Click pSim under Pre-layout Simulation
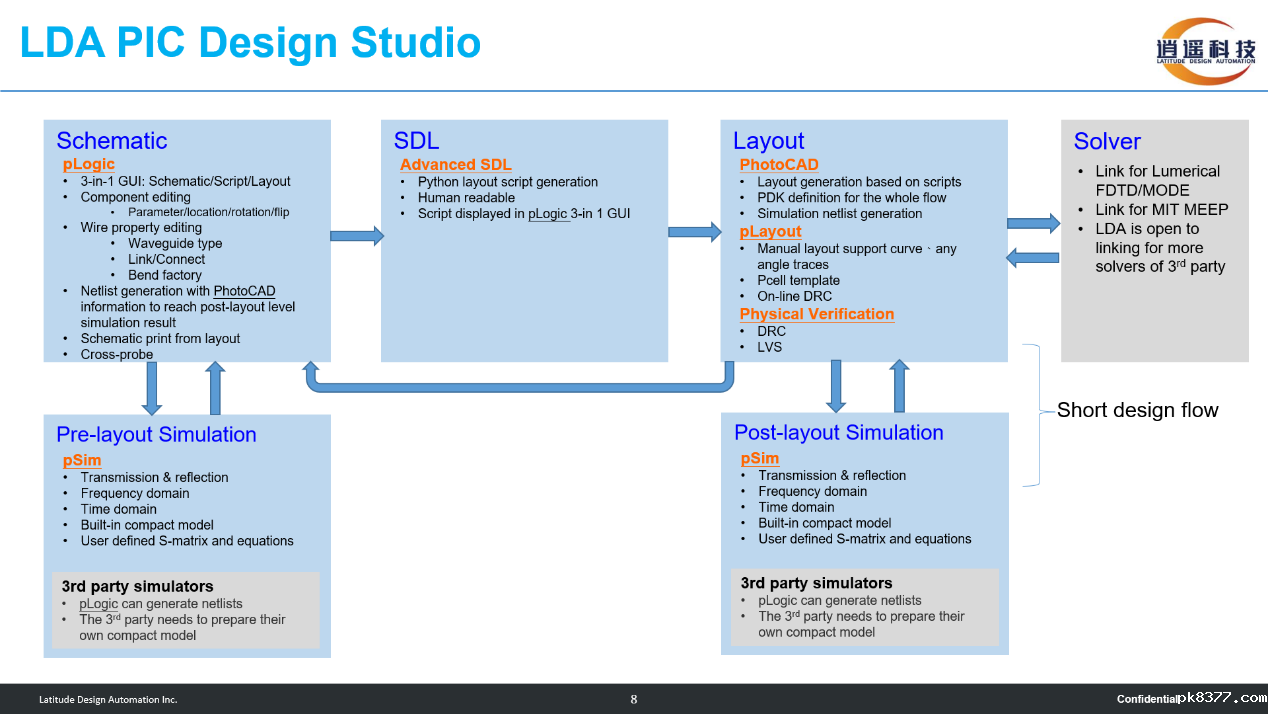Viewport: 1268px width, 714px height. click(82, 461)
